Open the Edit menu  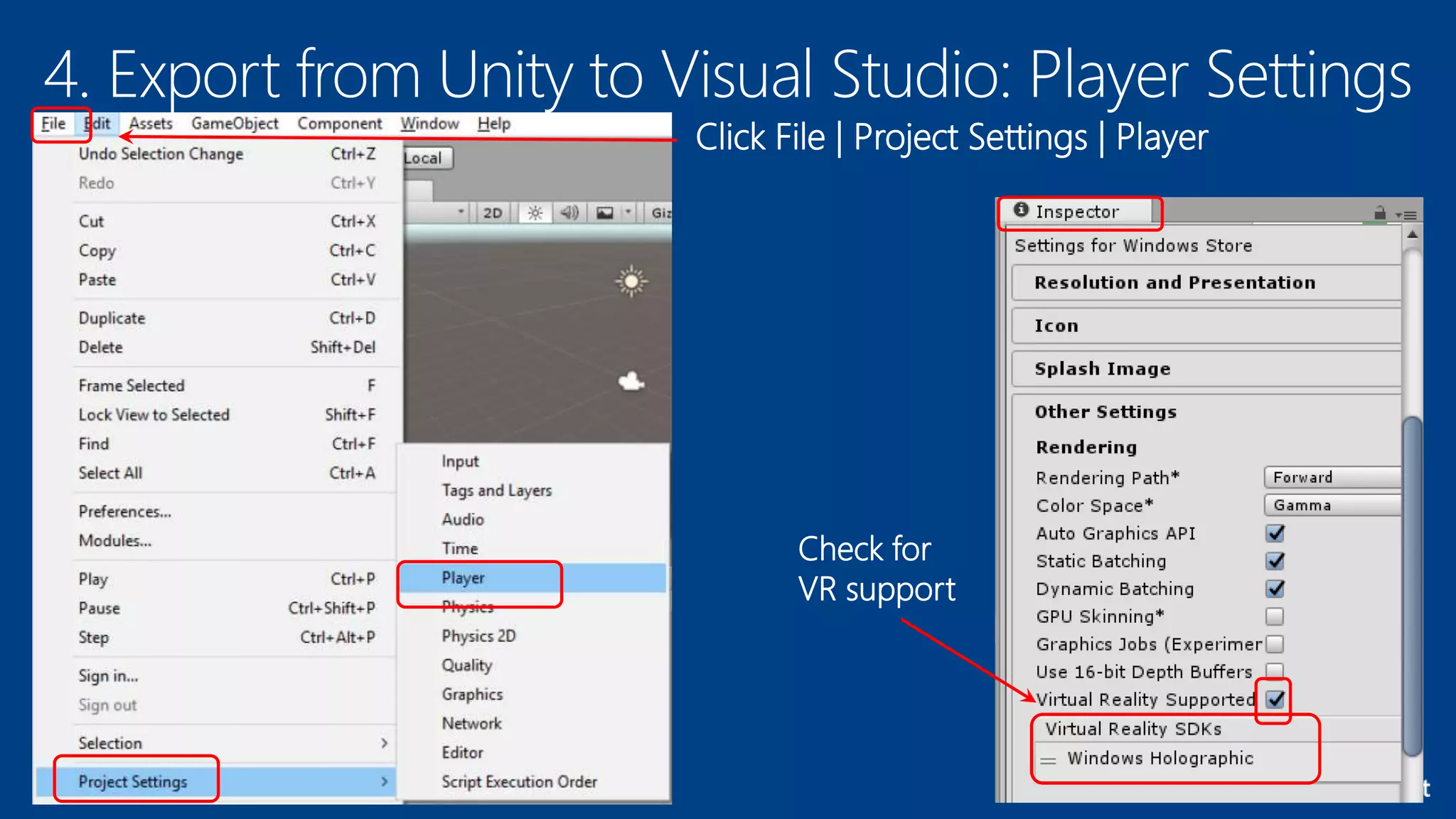point(97,124)
